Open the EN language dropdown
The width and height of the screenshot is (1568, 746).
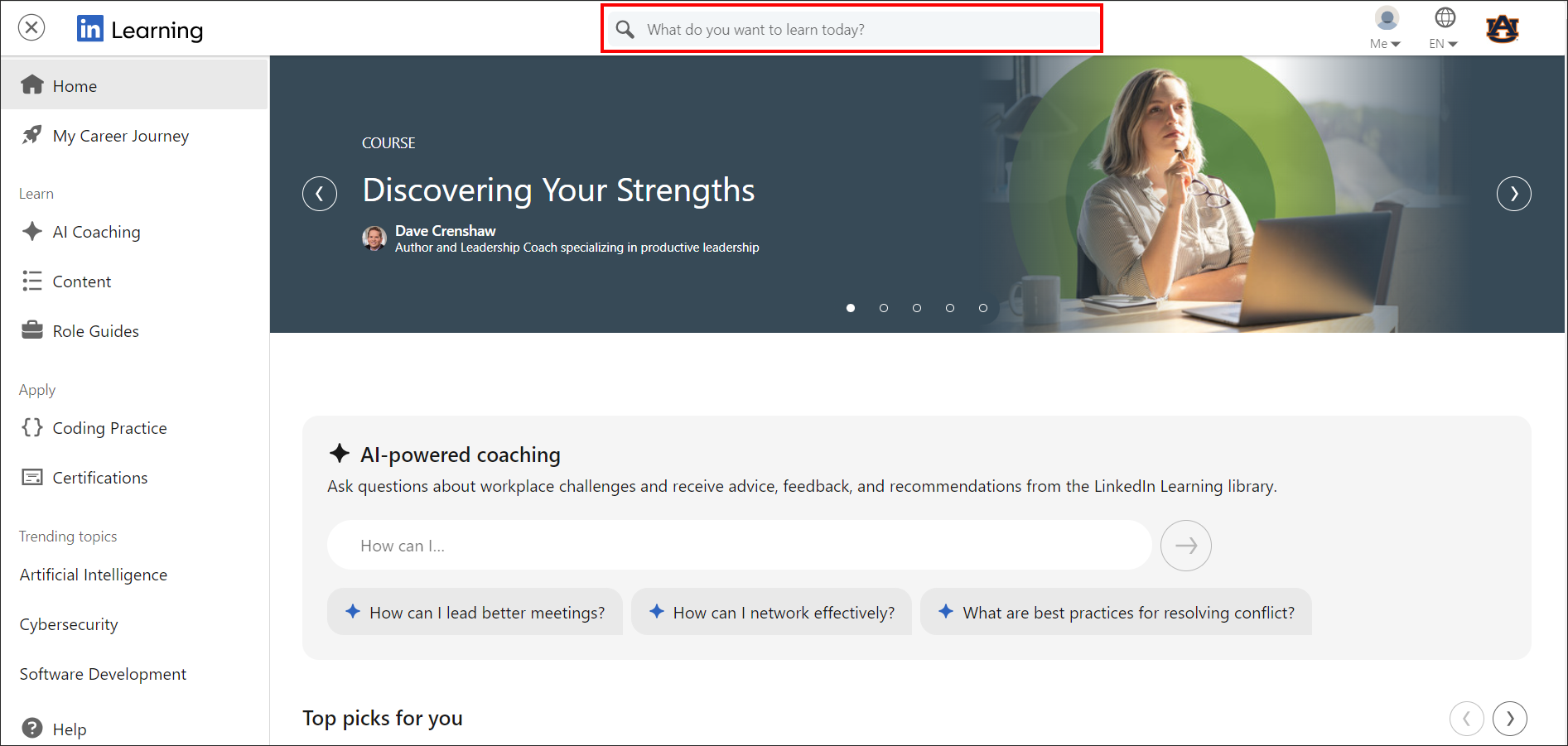pos(1443,28)
